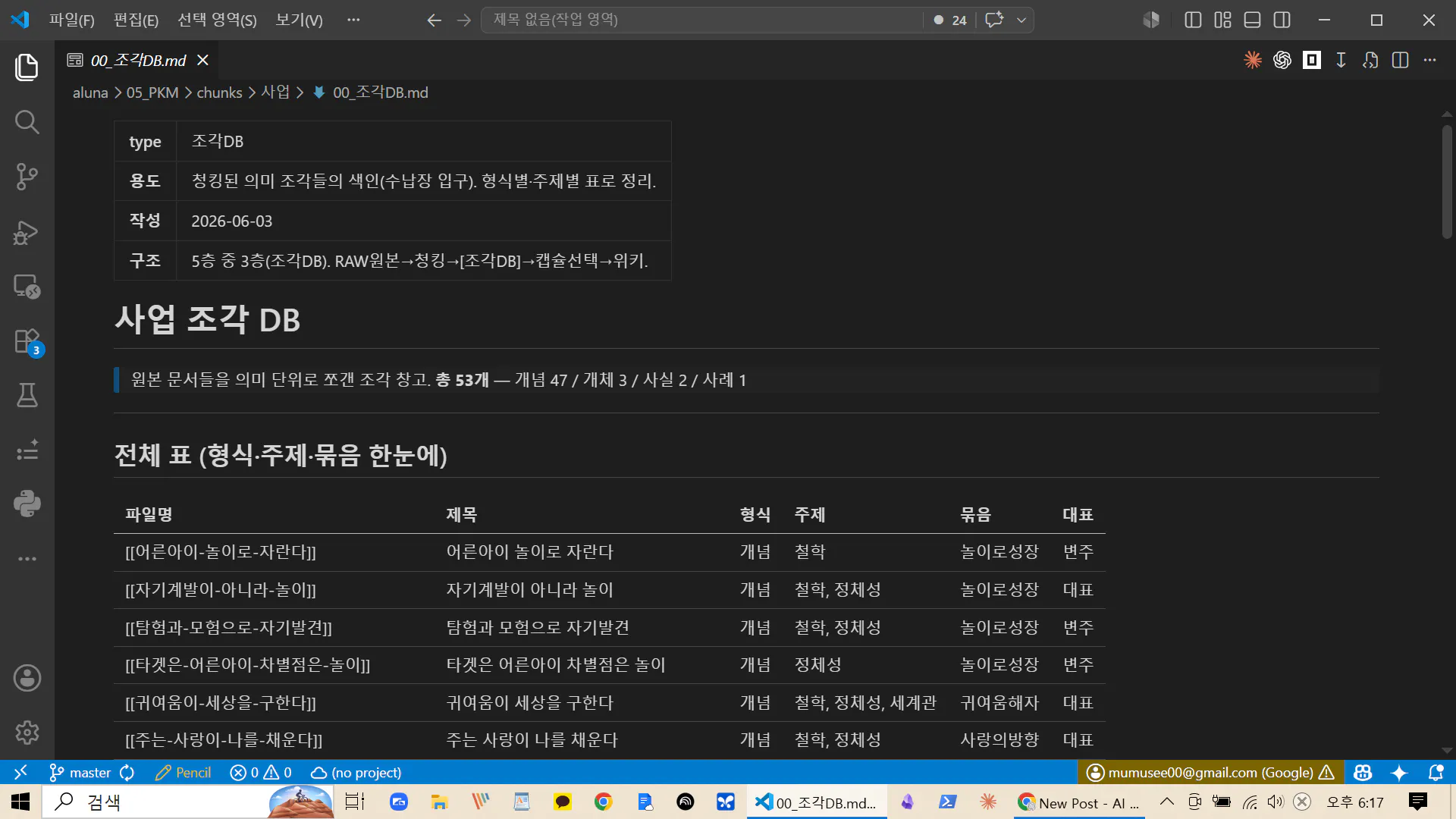Open the remote window button in status bar
1456x819 pixels.
[20, 772]
